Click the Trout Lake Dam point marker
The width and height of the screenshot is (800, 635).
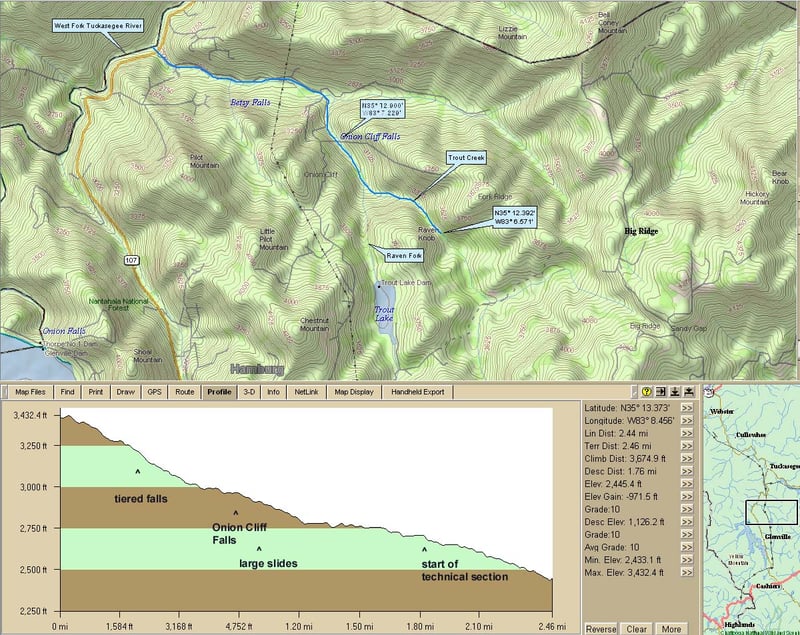click(379, 287)
